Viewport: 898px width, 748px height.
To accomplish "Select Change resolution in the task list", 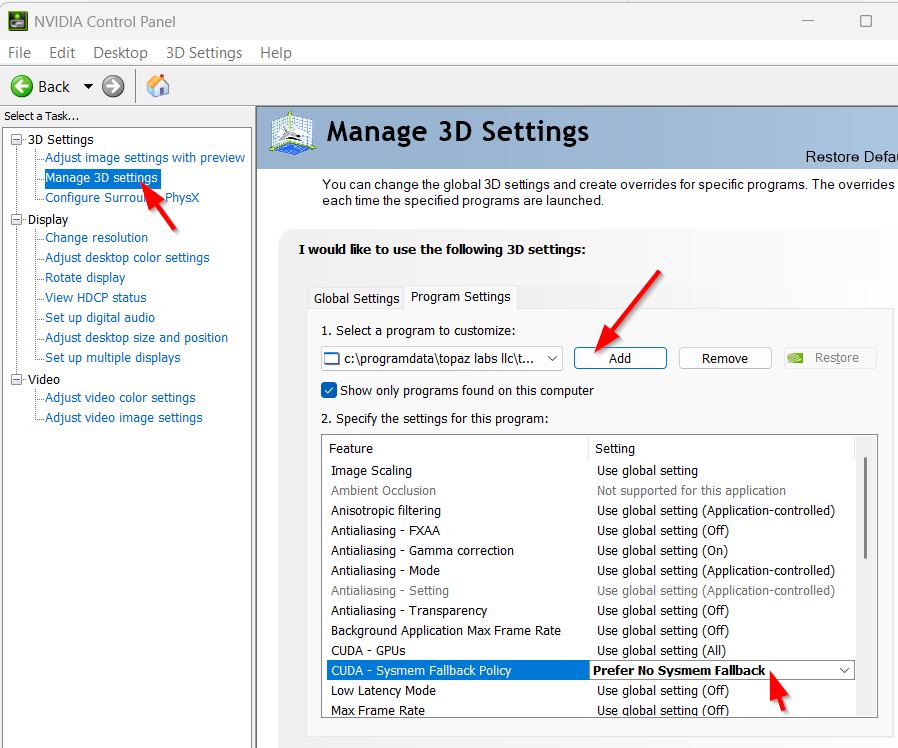I will pyautogui.click(x=95, y=238).
